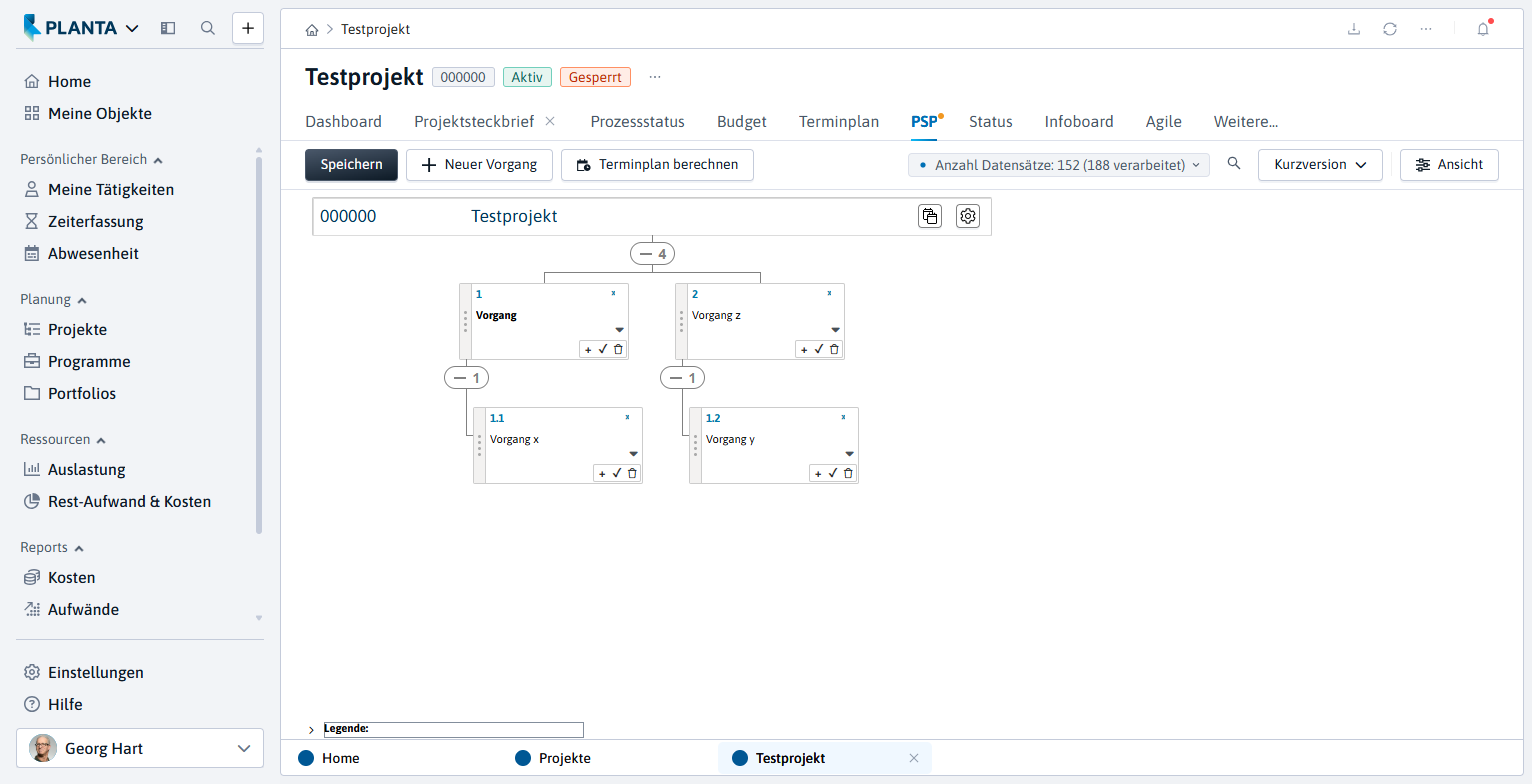Screen dimensions: 1532x784
Task: Open the sidebar search magnifier
Action: pyautogui.click(x=208, y=28)
